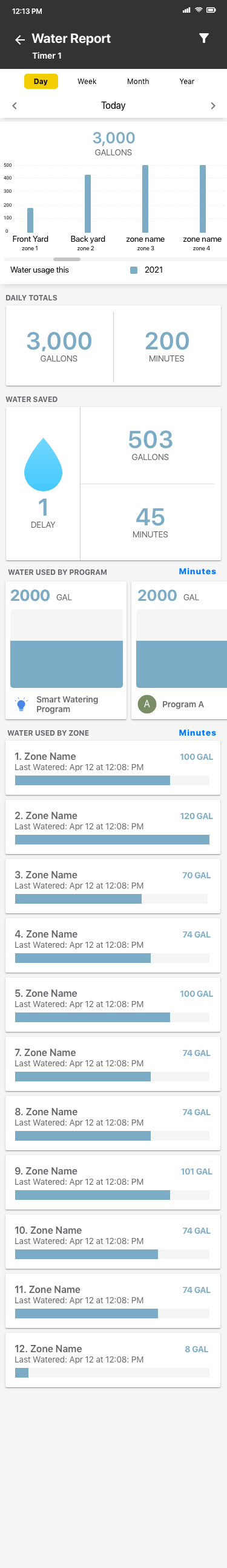Switch to the Week tab
The image size is (227, 1568).
pos(87,82)
